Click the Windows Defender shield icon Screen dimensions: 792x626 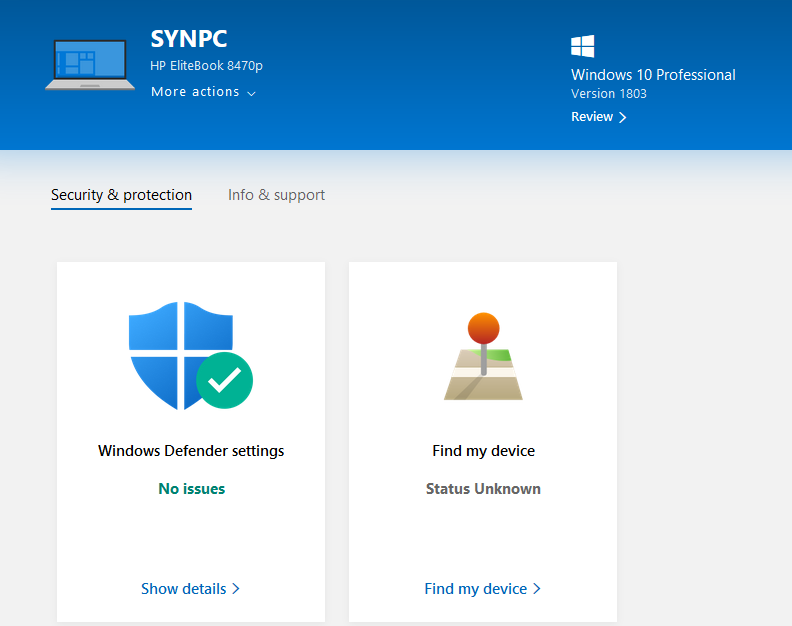pos(190,356)
